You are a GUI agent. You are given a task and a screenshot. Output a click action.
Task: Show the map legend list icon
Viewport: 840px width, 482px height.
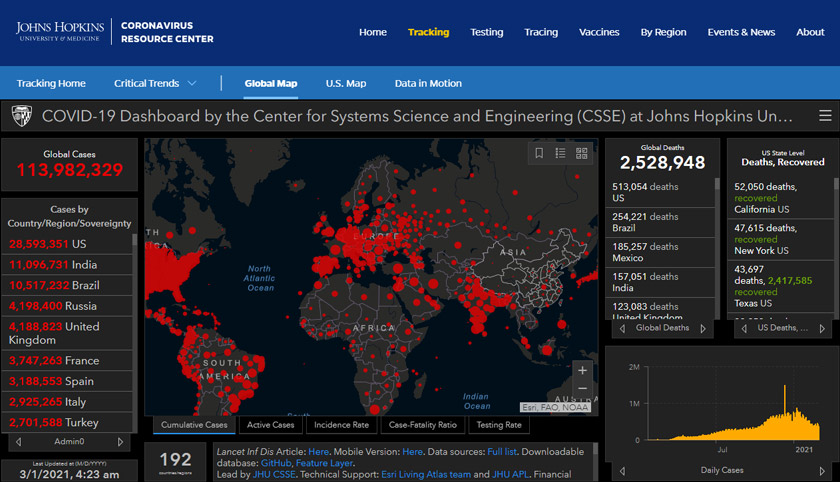point(560,153)
